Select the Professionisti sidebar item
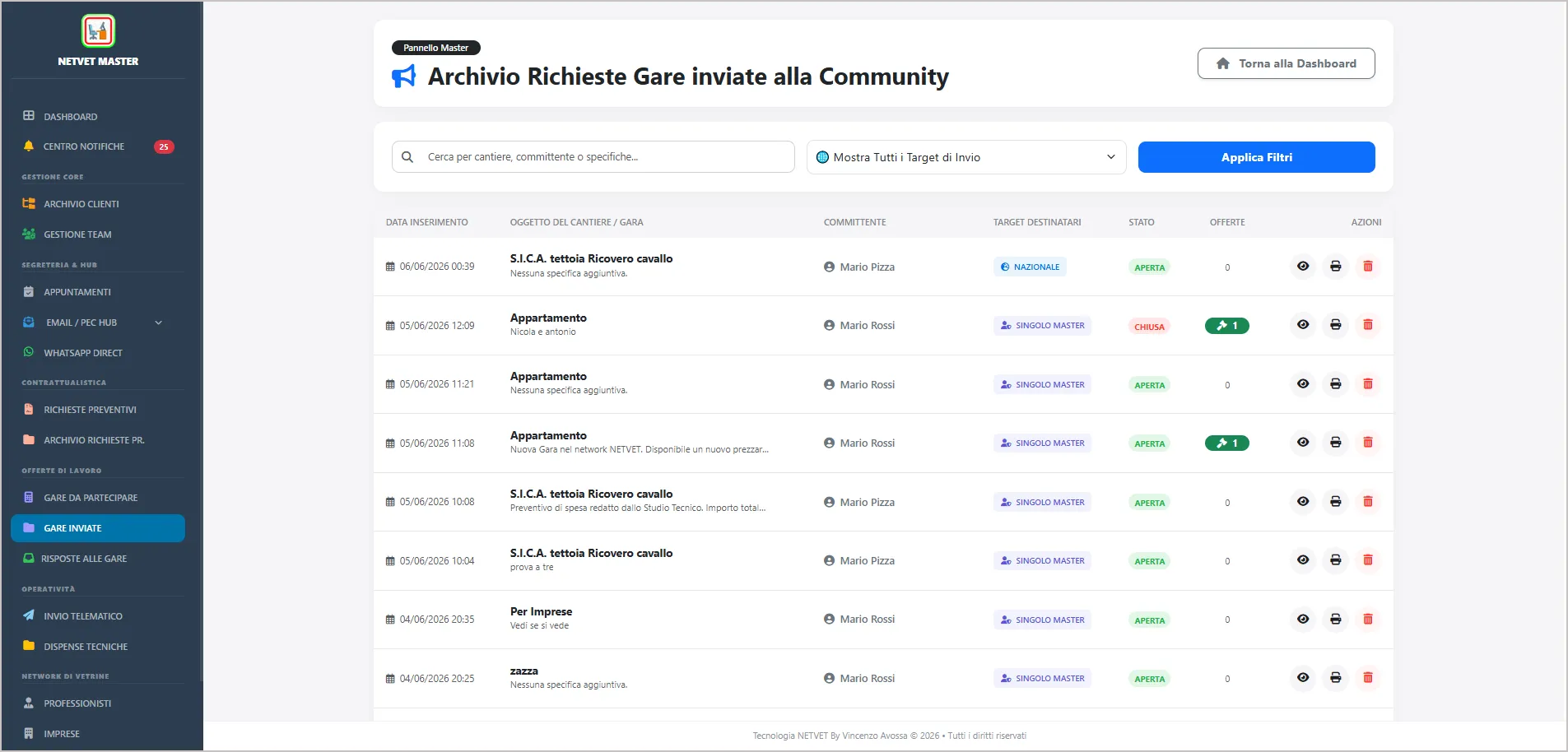The width and height of the screenshot is (1568, 752). click(98, 703)
